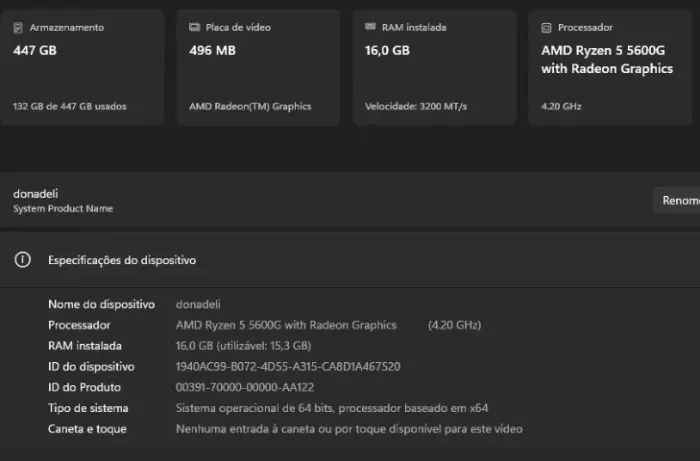
Task: Select the '132 GB de 447 GB usados' text
Action: coord(70,106)
